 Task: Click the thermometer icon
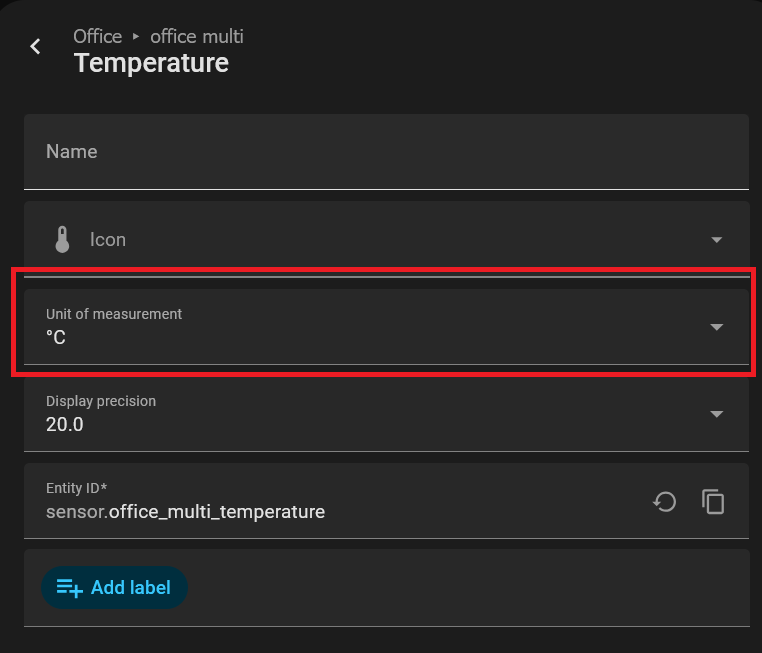coord(62,240)
